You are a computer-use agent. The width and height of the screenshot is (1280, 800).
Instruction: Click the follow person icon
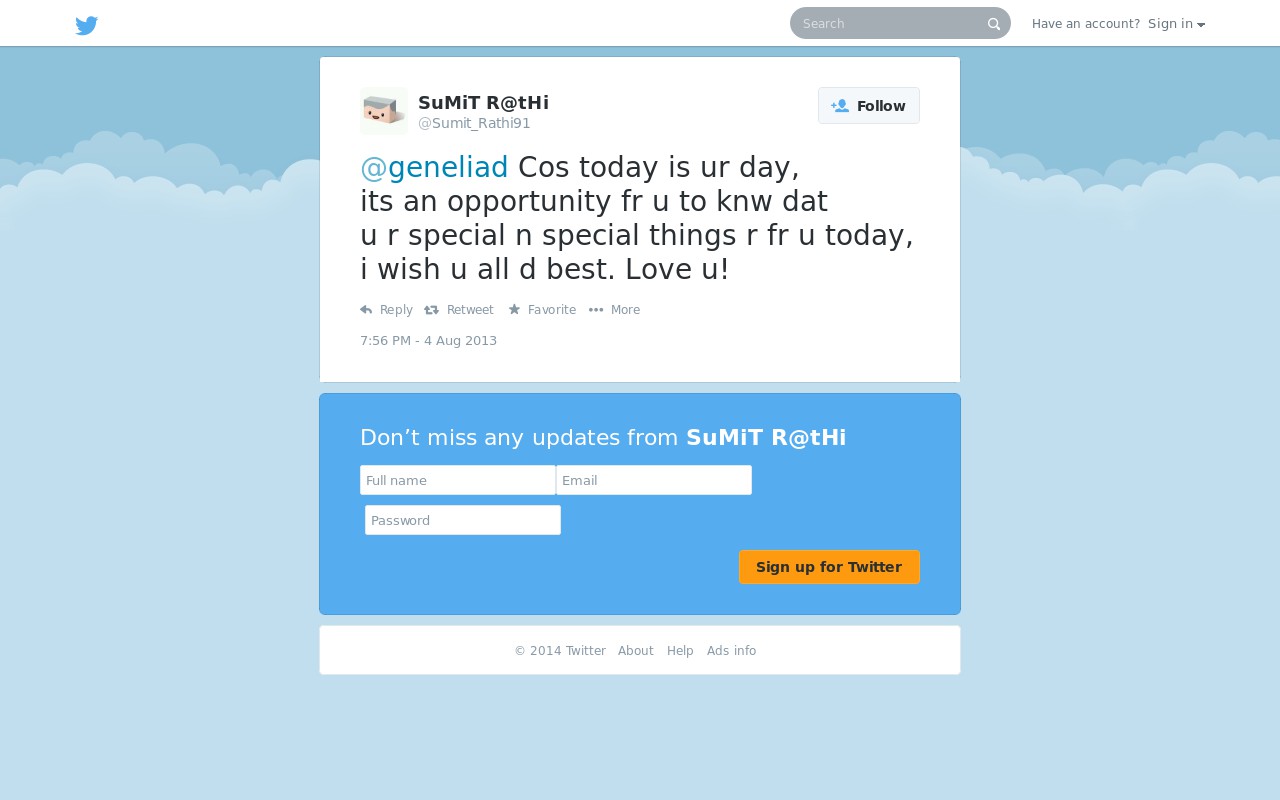click(x=840, y=106)
